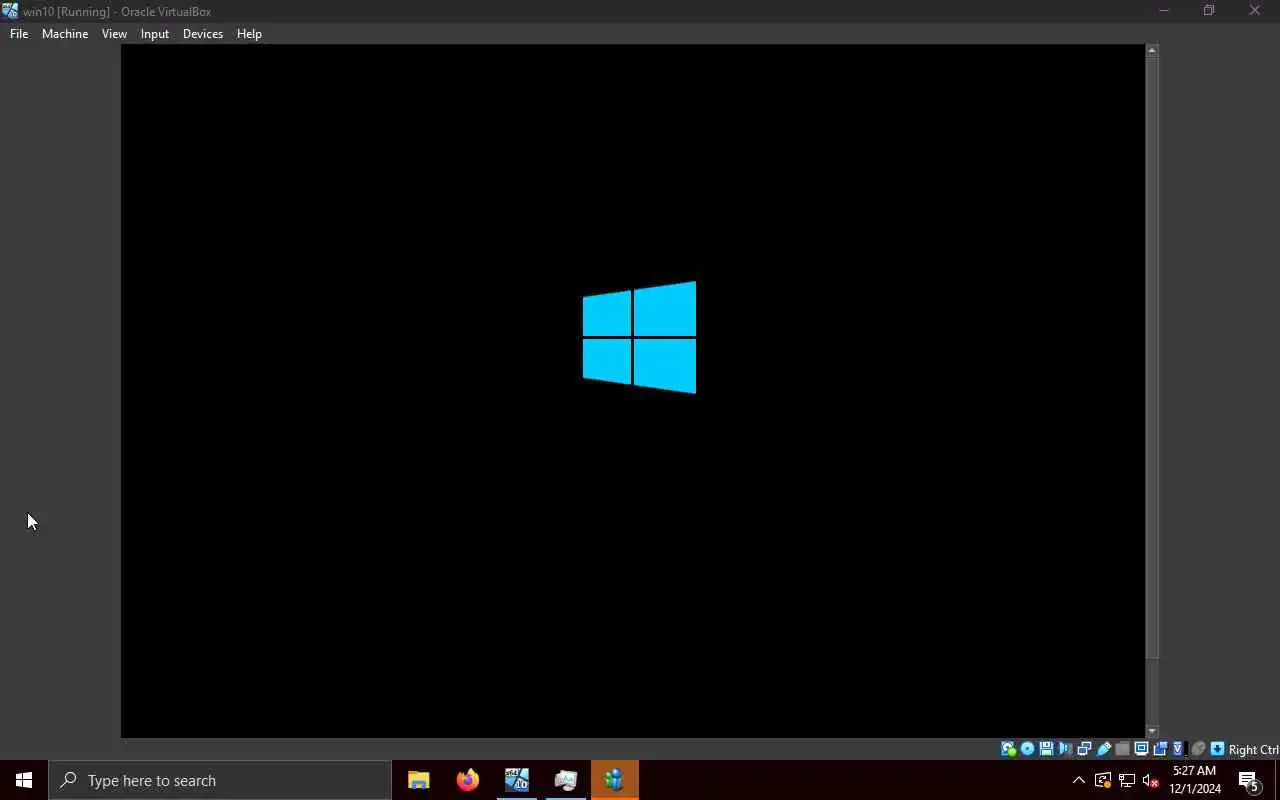Screen dimensions: 1280x800
Task: Click the keyboard host key arrow icon
Action: (1217, 749)
